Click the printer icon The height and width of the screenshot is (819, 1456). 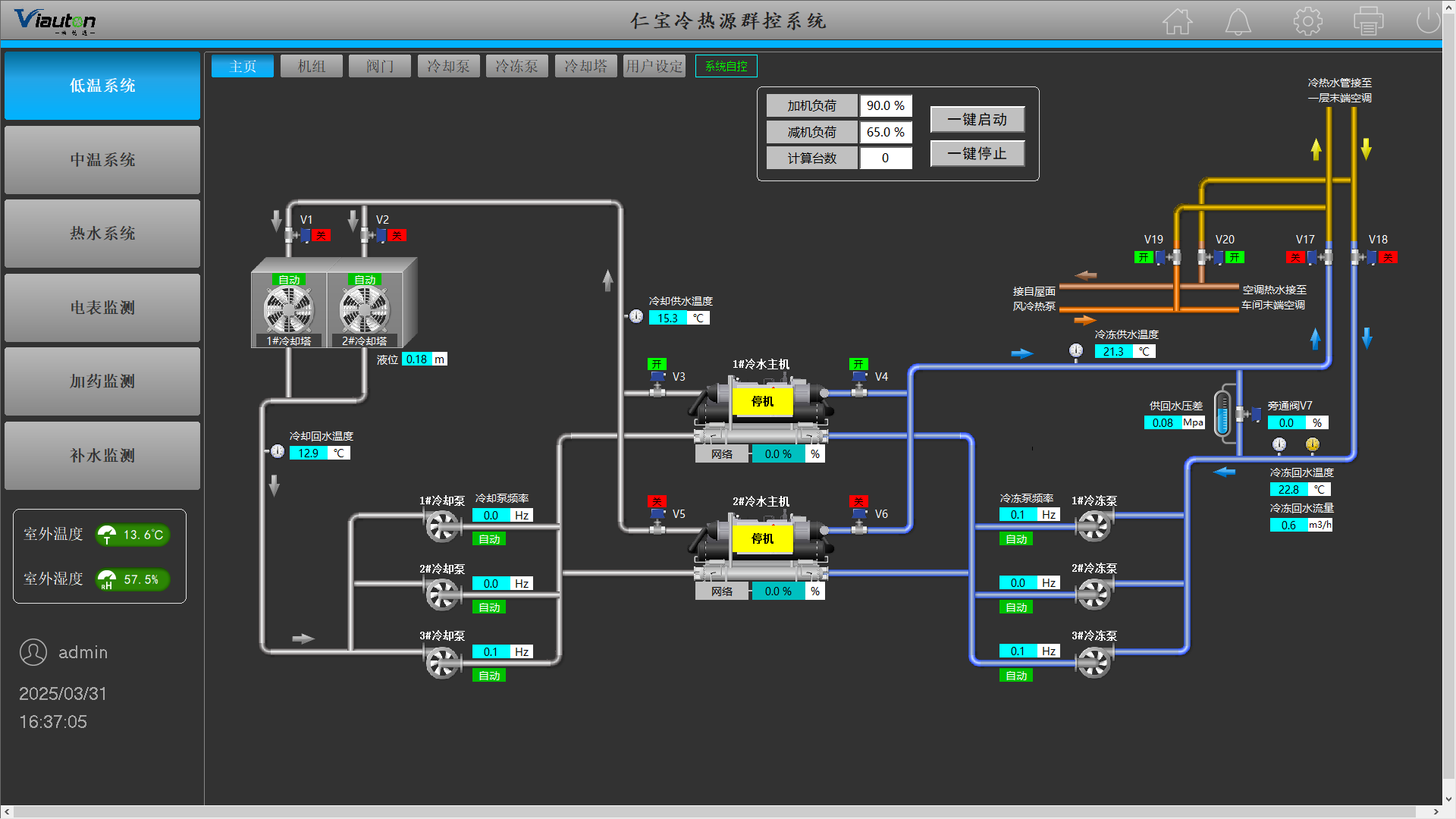click(x=1369, y=21)
